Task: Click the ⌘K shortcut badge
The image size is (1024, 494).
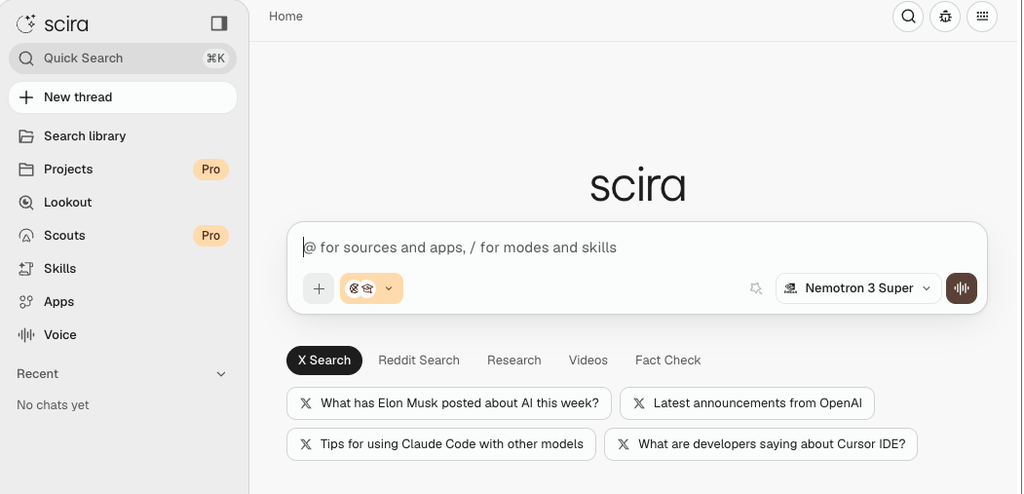Action: pyautogui.click(x=216, y=58)
